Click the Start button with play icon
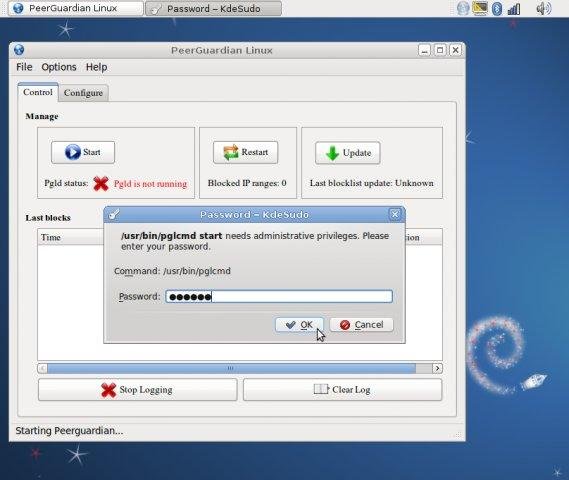Screen dimensions: 569x480 (x=83, y=152)
